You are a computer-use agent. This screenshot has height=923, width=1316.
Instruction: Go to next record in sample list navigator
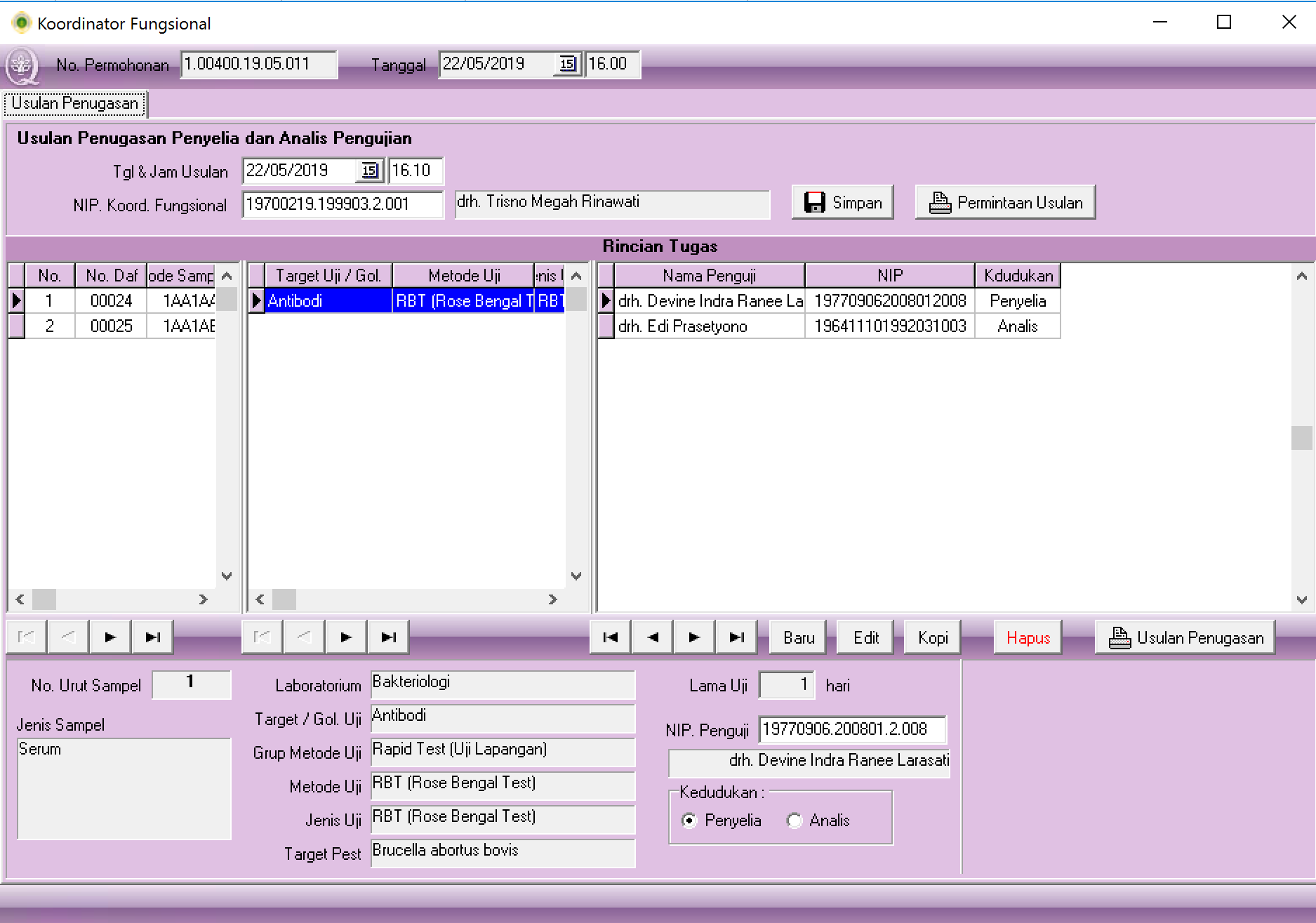pyautogui.click(x=110, y=637)
